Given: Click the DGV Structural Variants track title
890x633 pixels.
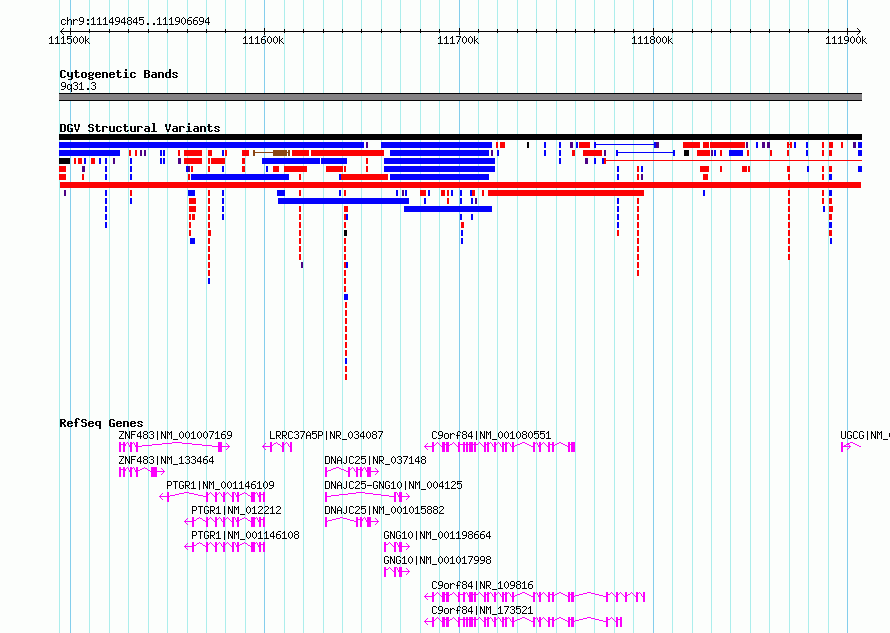Looking at the screenshot, I should pyautogui.click(x=140, y=128).
